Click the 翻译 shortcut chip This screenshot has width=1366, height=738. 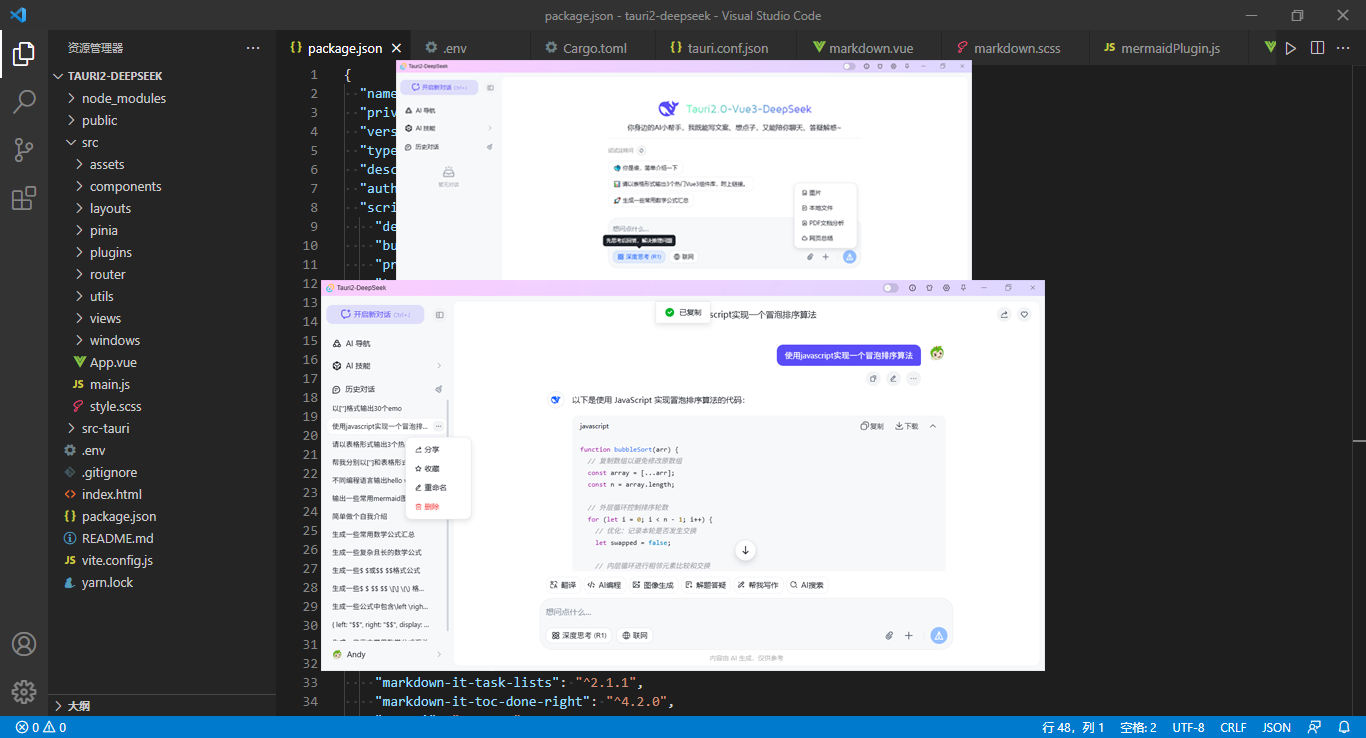[563, 585]
